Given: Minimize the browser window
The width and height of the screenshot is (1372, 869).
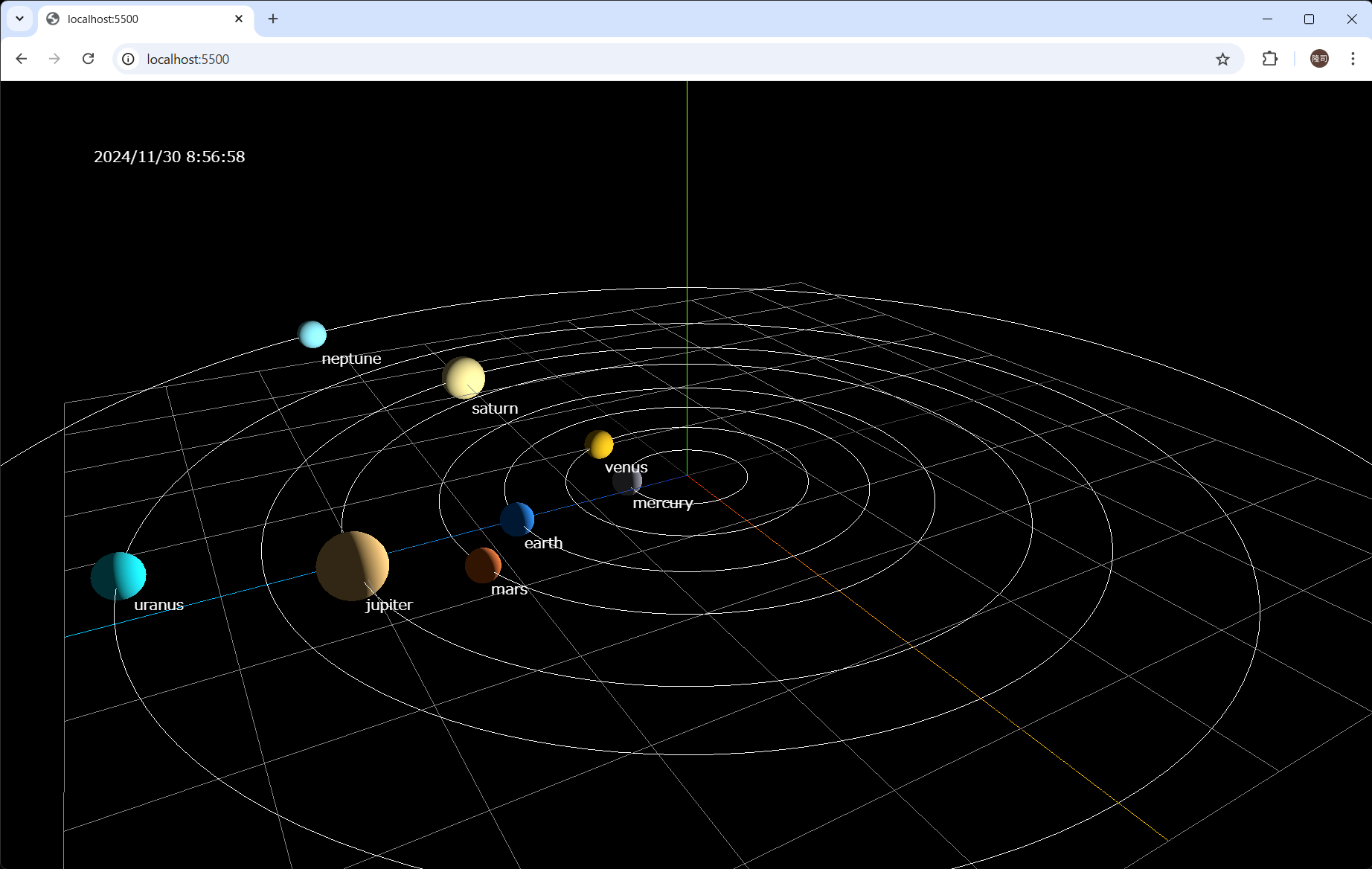Looking at the screenshot, I should pyautogui.click(x=1268, y=19).
